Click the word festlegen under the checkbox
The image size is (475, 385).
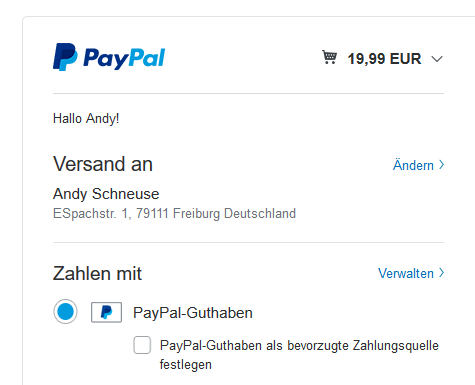(x=186, y=365)
